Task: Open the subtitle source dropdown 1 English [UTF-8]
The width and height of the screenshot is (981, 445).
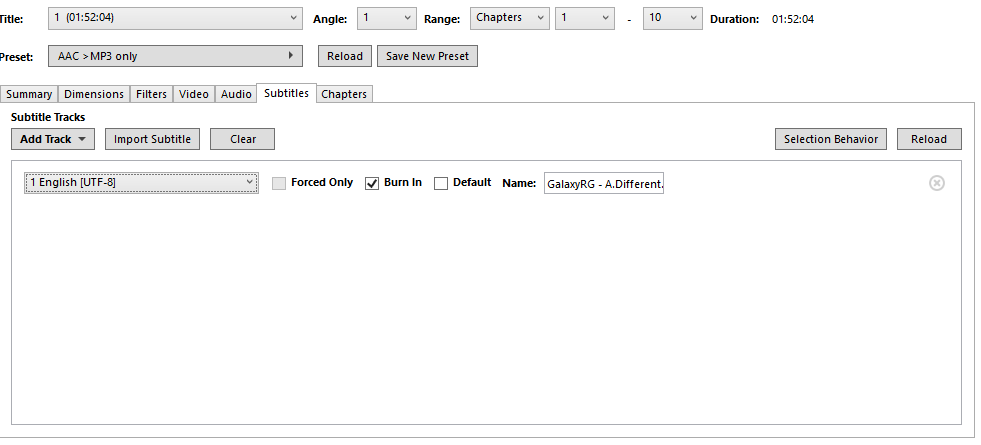Action: click(141, 182)
